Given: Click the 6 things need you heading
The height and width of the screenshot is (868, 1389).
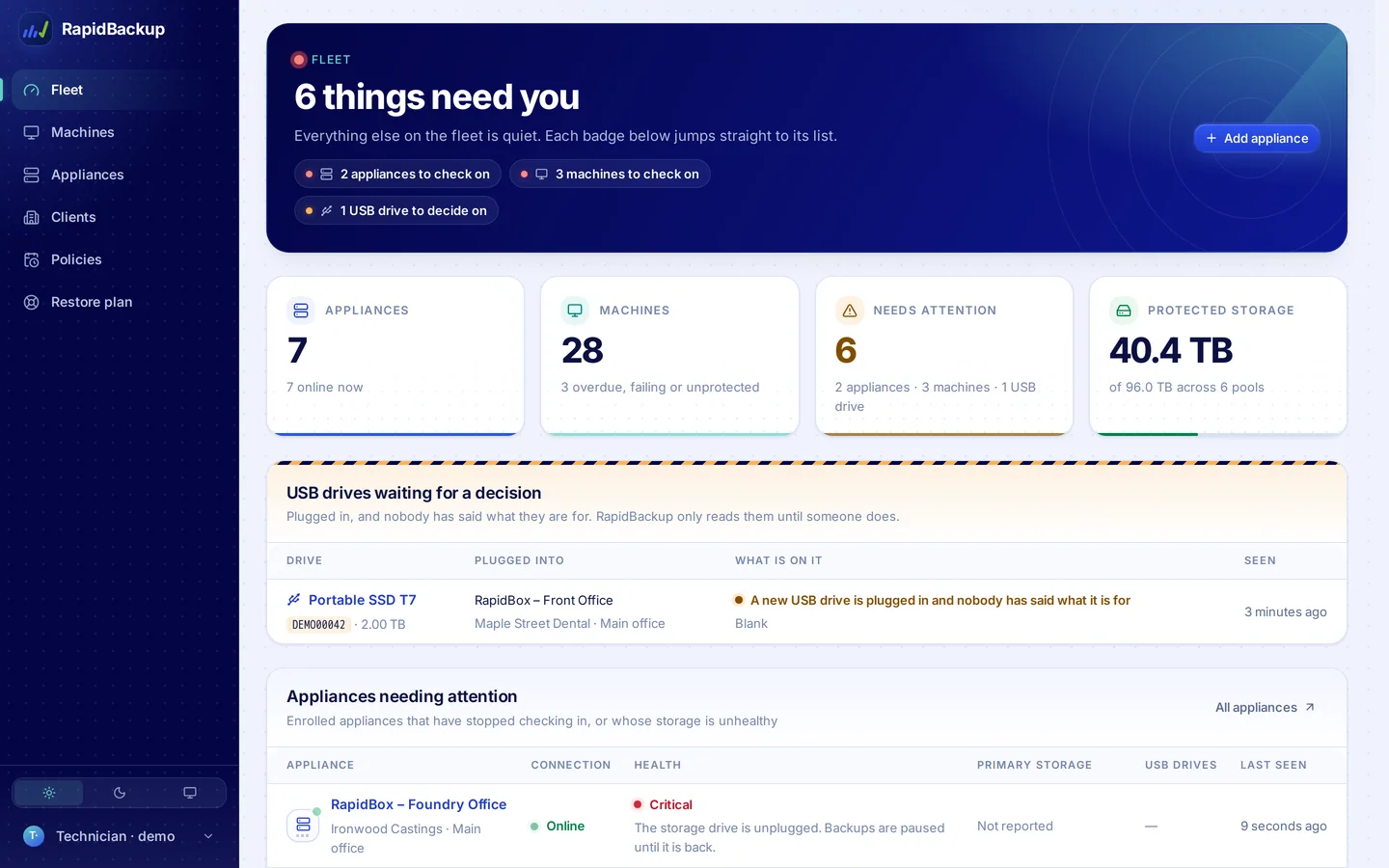Looking at the screenshot, I should 437,96.
